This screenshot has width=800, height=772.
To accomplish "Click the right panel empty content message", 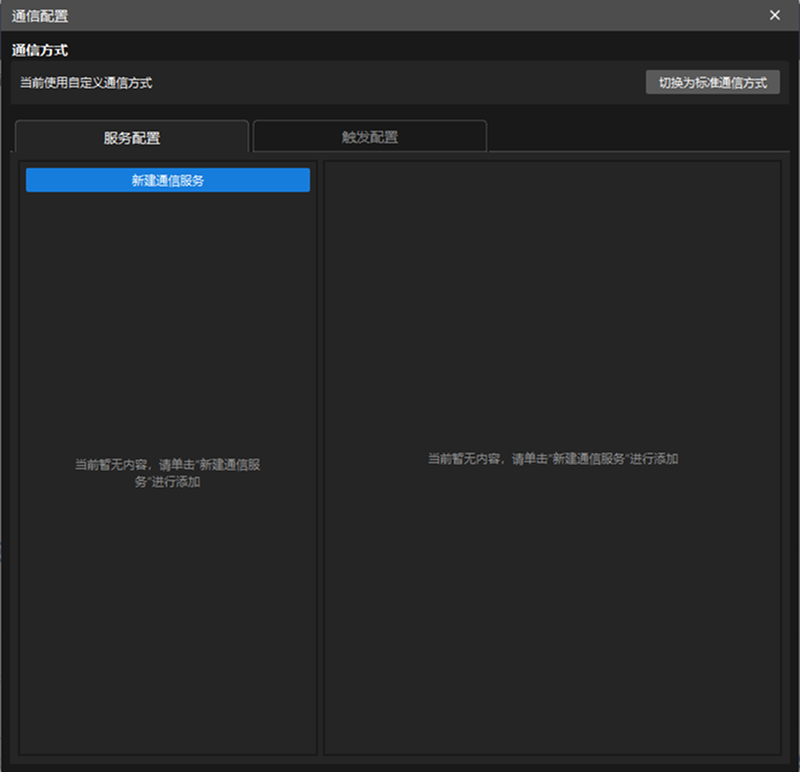I will [x=551, y=458].
